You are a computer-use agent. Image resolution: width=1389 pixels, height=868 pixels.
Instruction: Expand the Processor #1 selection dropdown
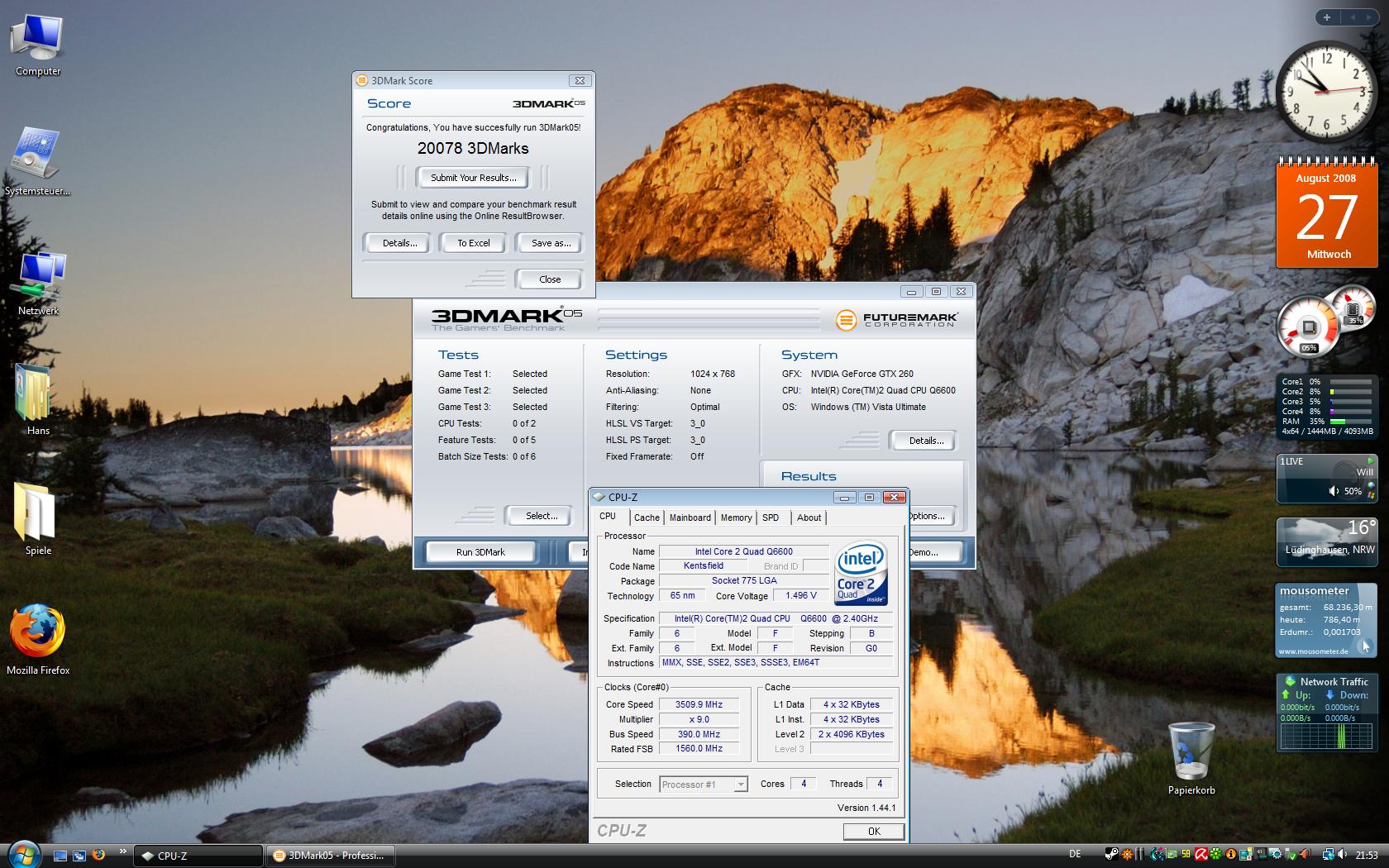tap(740, 785)
